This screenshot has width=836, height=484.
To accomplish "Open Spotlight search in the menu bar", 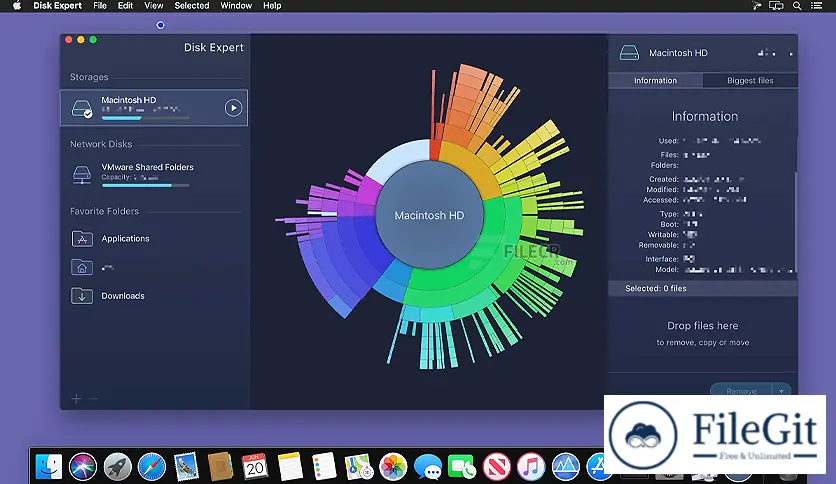I will pos(797,6).
